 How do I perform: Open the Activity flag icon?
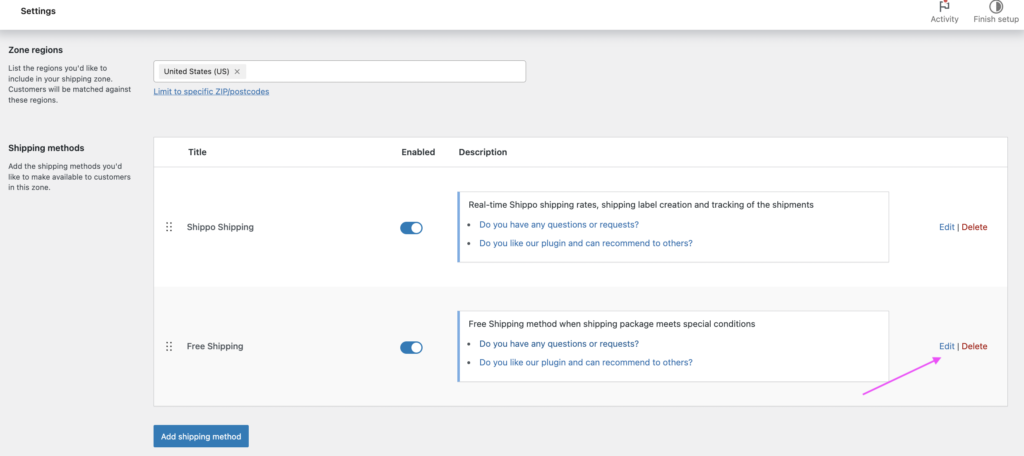tap(944, 7)
